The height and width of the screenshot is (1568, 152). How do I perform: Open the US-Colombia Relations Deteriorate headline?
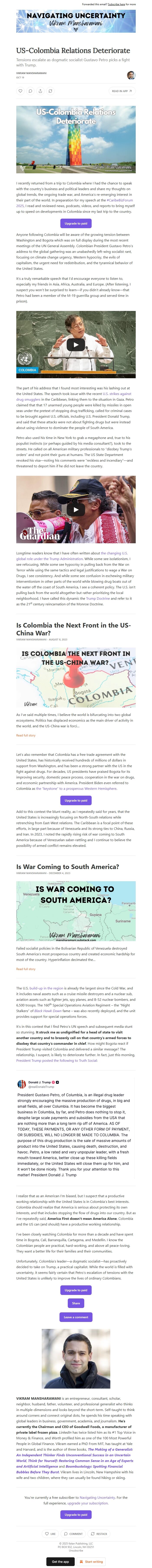point(73,51)
